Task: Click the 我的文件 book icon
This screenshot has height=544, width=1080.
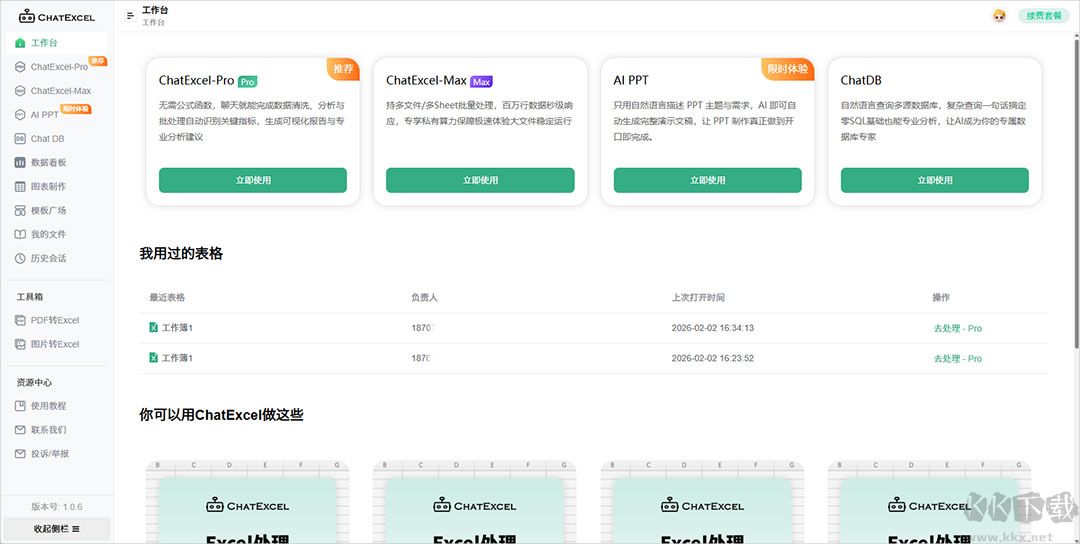Action: pos(20,234)
